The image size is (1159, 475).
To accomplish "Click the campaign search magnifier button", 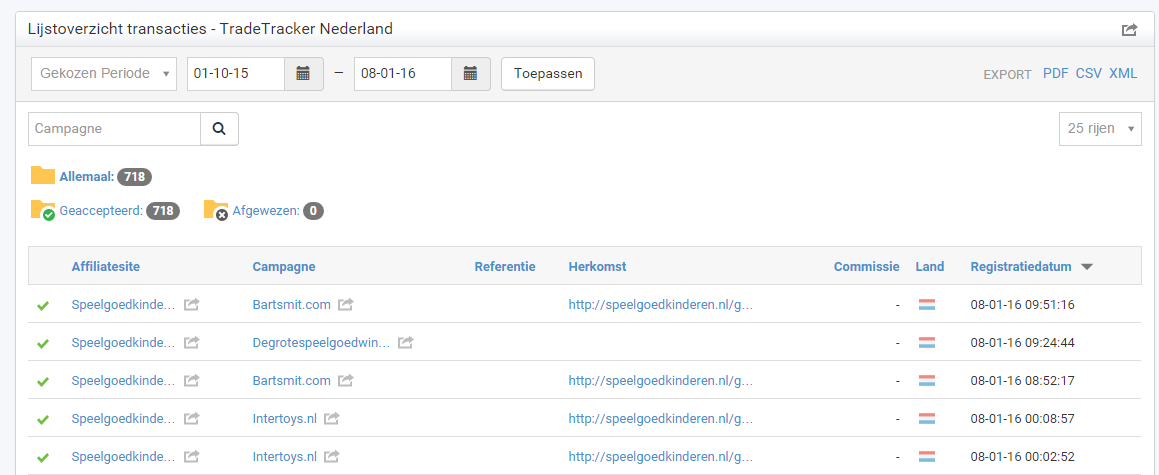I will tap(219, 129).
